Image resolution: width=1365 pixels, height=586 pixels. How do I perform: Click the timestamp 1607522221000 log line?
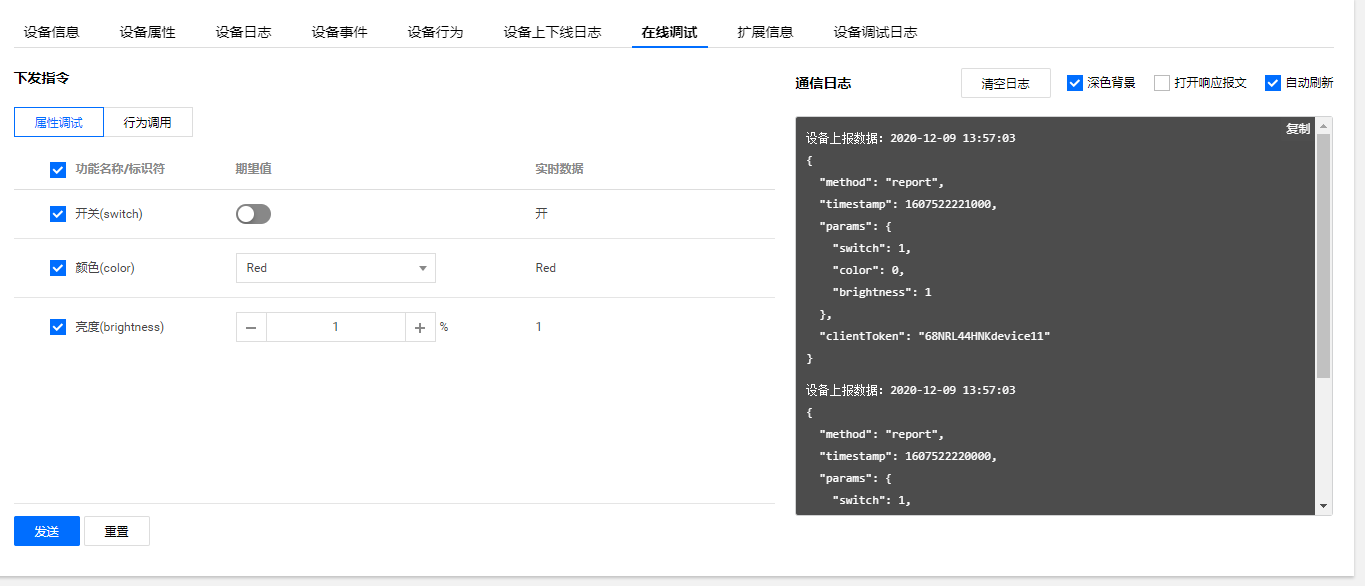click(x=908, y=204)
